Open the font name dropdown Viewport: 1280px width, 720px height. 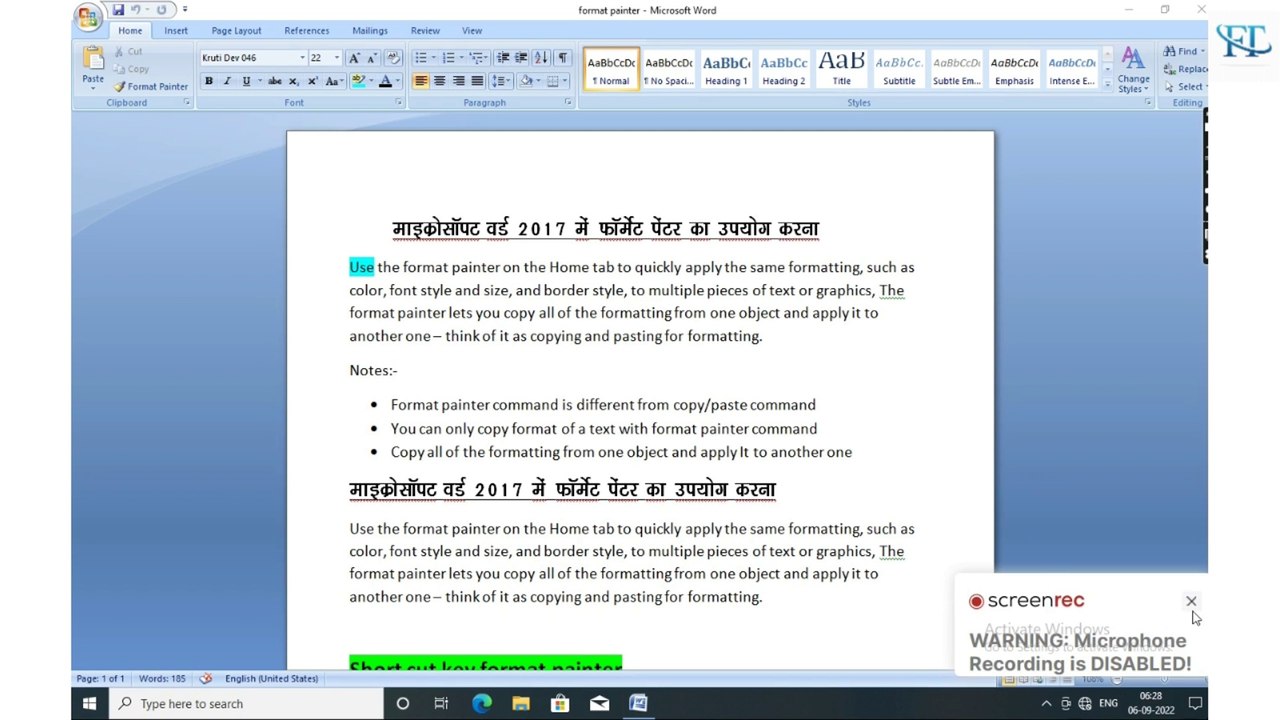[x=302, y=58]
